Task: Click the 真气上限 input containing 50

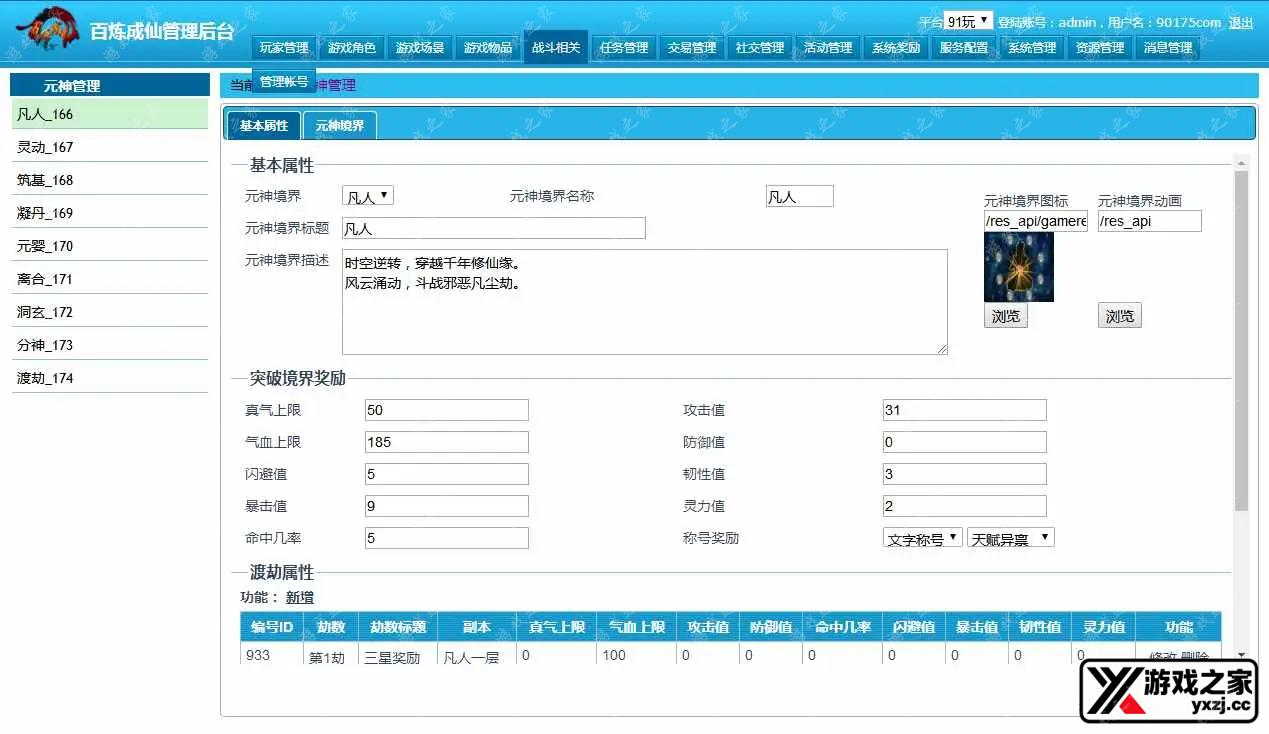Action: 446,409
